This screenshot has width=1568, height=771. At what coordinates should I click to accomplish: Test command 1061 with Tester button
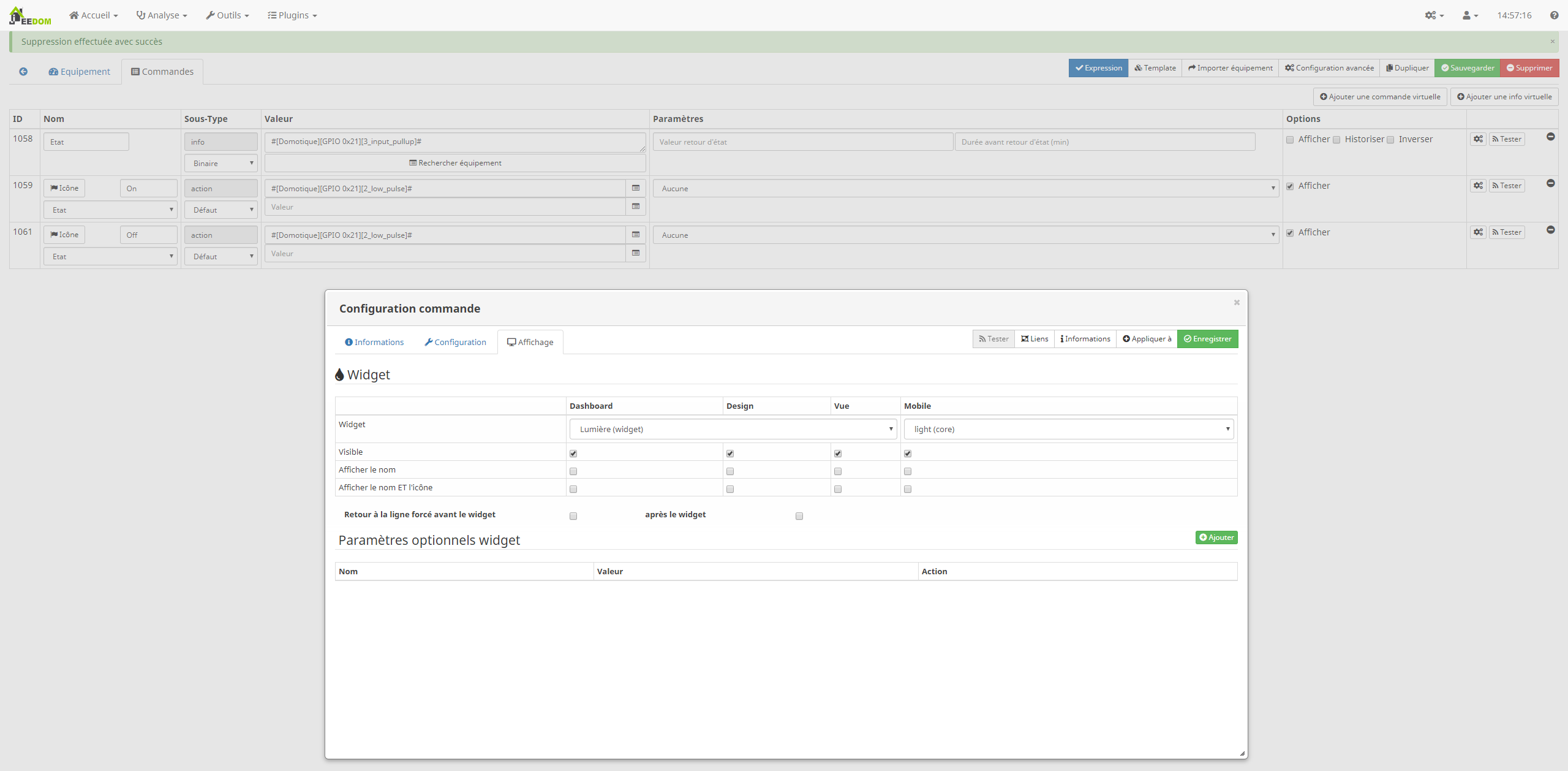click(1507, 232)
